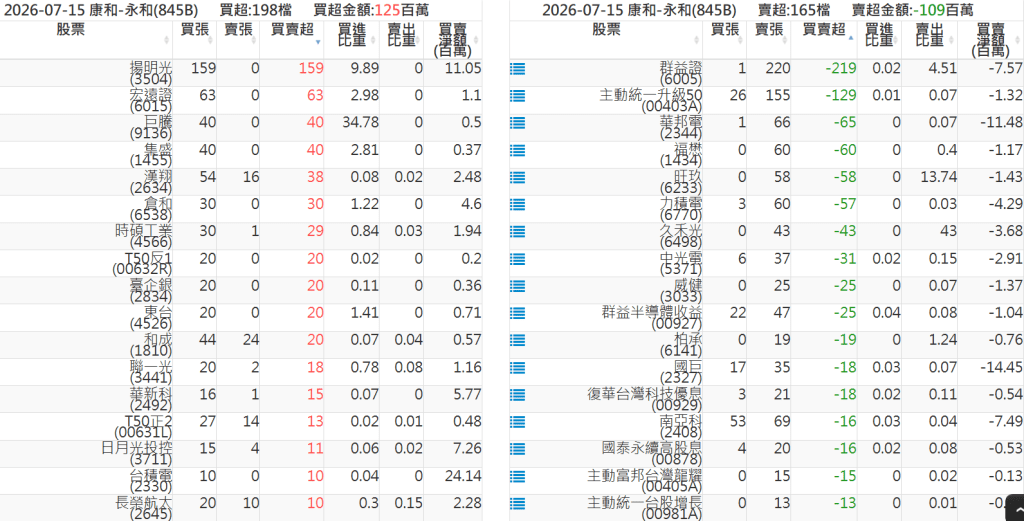The height and width of the screenshot is (521, 1024).
Task: Click stock 台積電 (2330)
Action: [151, 481]
